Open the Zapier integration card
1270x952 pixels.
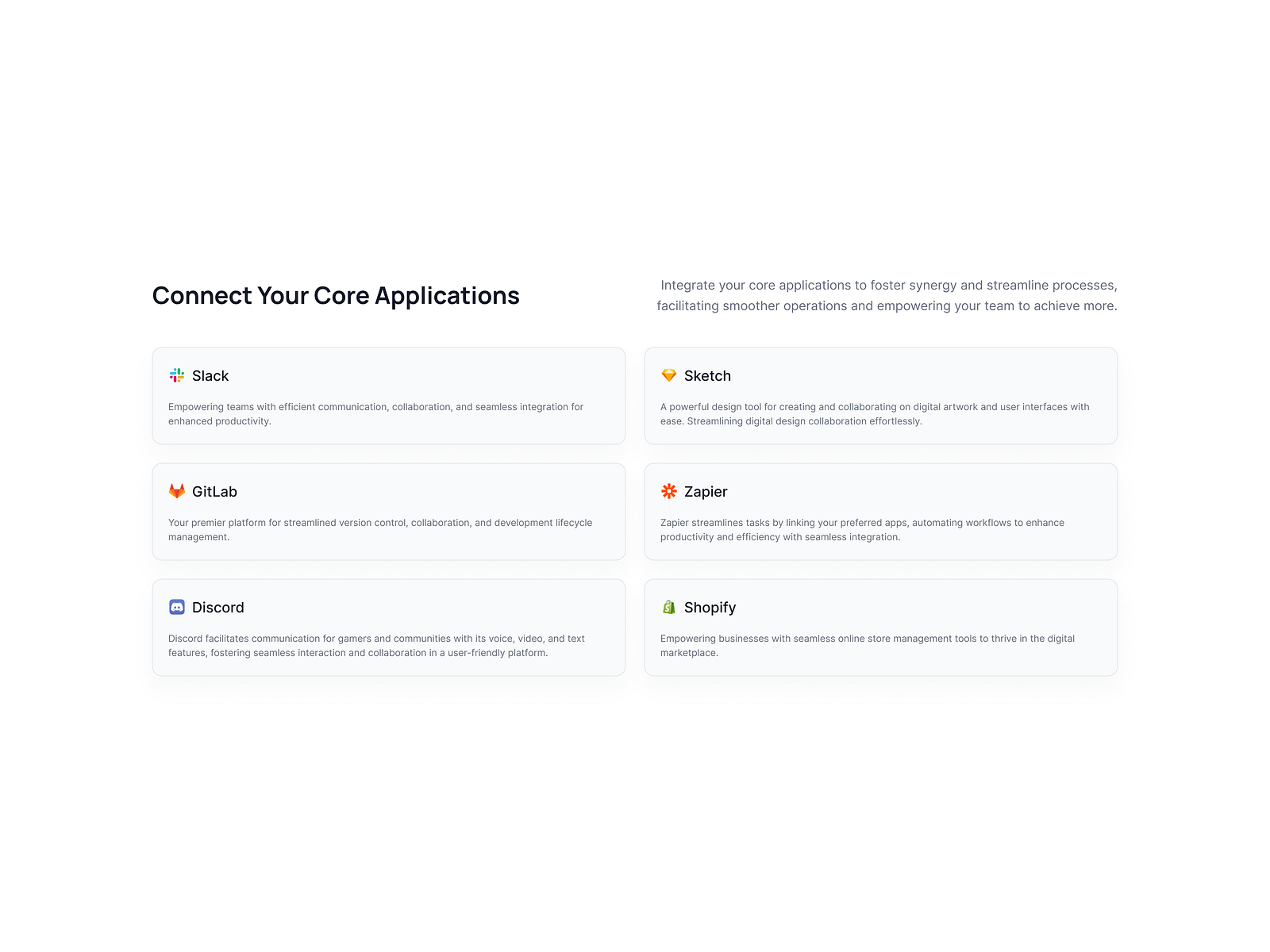[879, 511]
